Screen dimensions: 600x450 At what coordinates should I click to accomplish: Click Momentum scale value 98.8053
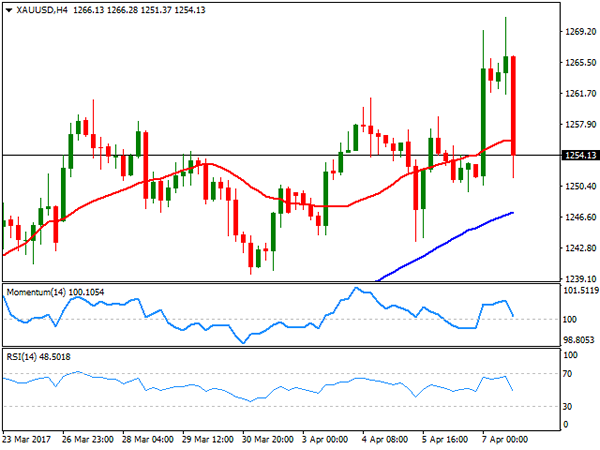(x=579, y=340)
